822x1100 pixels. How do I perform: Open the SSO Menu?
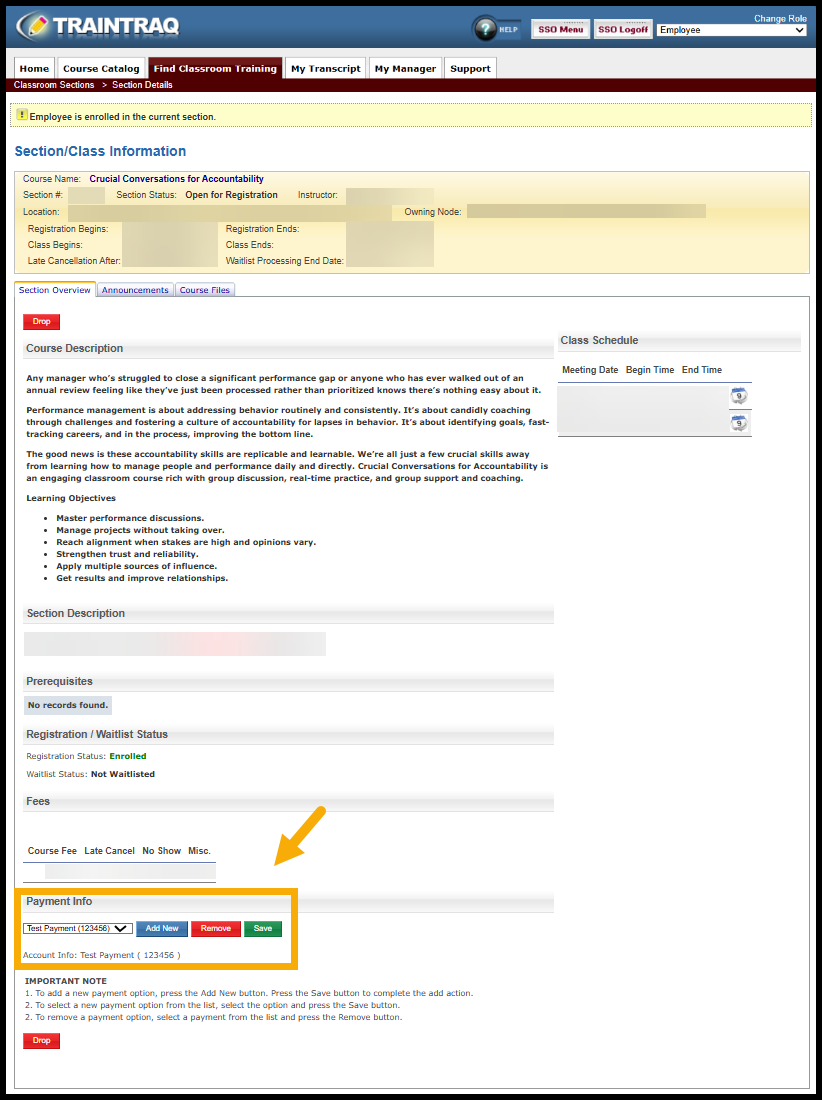(x=560, y=29)
